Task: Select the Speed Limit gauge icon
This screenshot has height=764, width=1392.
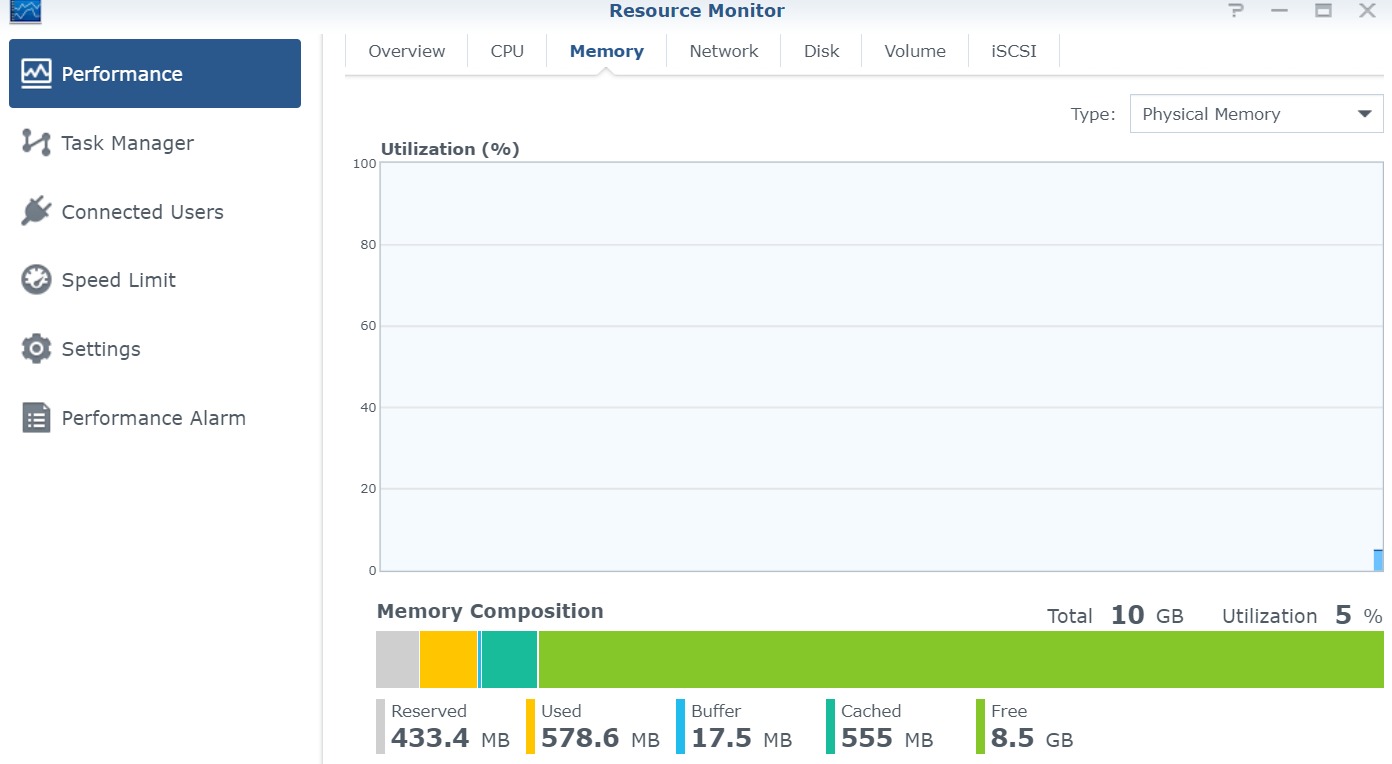Action: pyautogui.click(x=37, y=280)
